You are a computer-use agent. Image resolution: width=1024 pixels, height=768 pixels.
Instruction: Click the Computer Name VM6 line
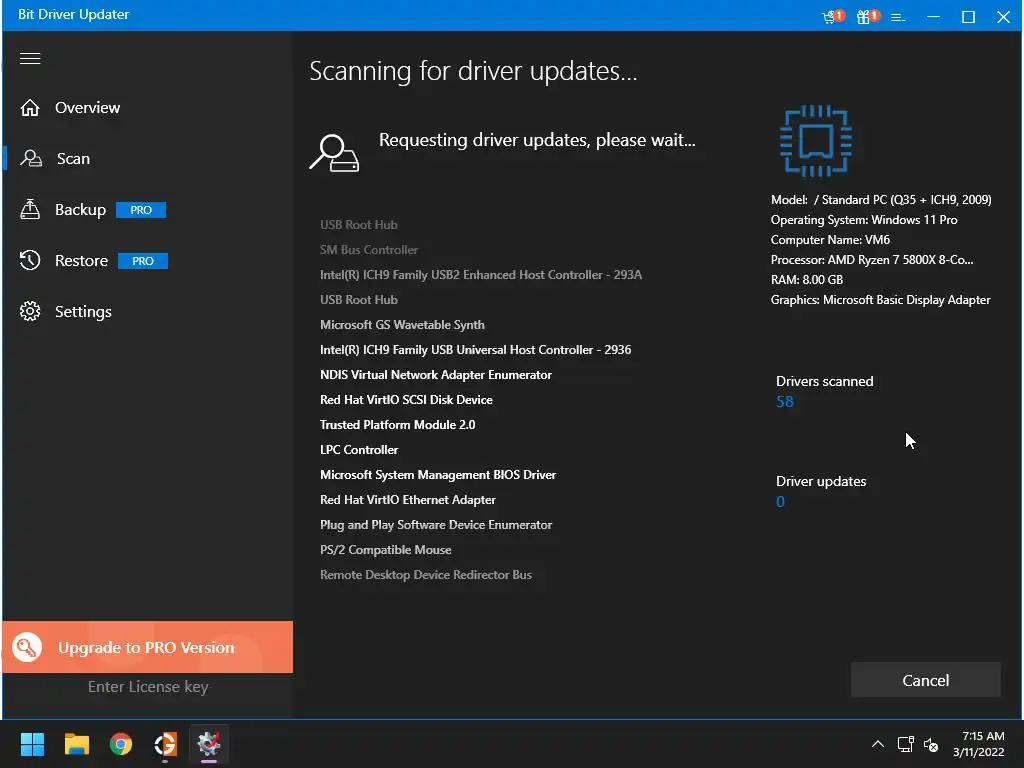point(830,240)
